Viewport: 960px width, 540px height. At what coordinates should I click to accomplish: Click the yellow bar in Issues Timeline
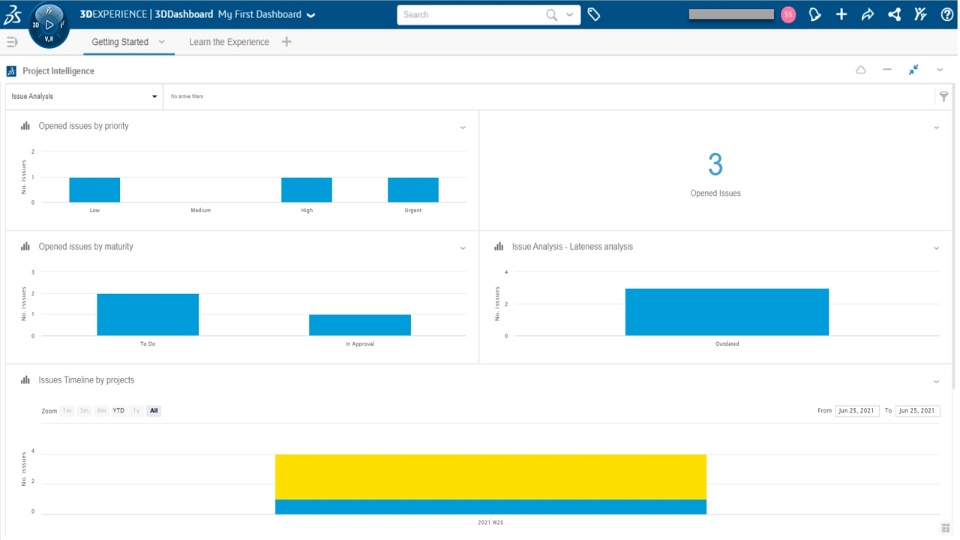tap(490, 477)
